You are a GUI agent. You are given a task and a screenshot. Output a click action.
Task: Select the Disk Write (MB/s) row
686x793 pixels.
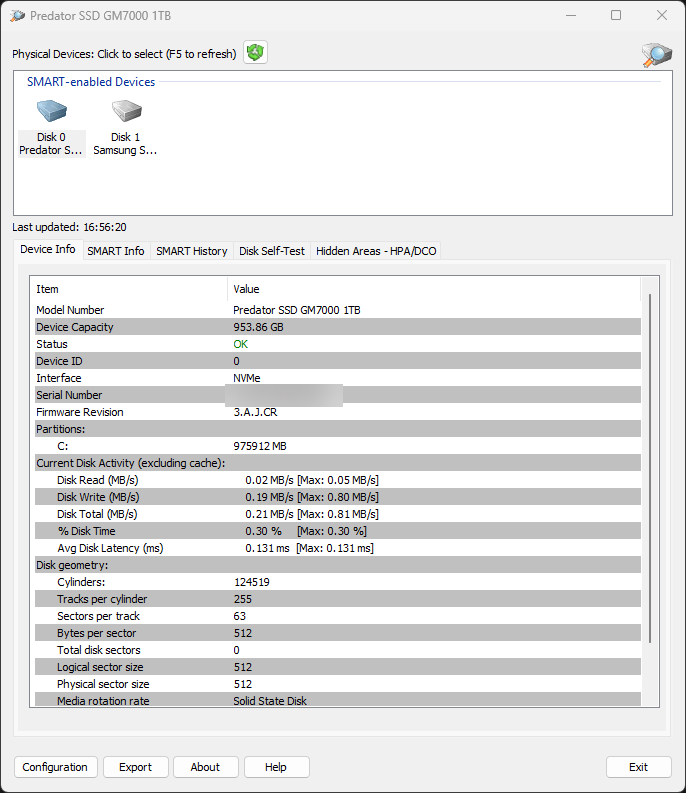point(337,497)
